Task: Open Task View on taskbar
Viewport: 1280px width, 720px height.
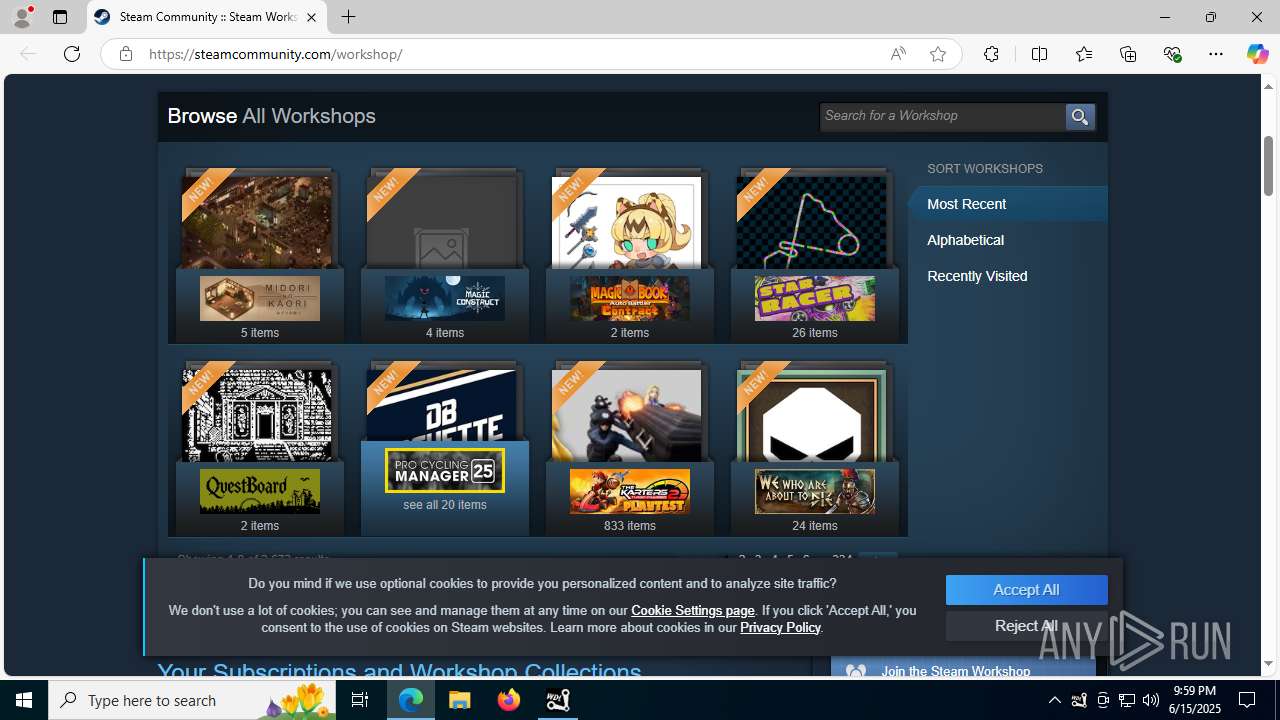Action: 360,700
